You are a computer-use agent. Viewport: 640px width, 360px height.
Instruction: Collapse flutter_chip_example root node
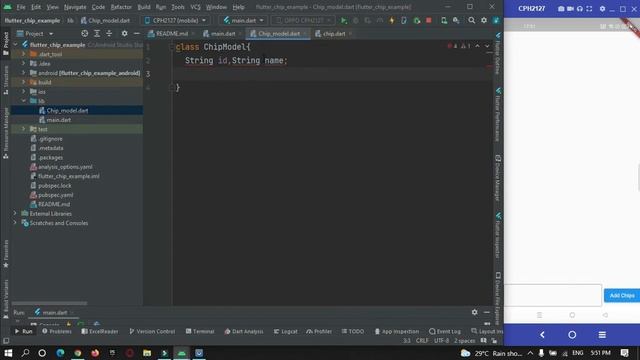[15, 44]
